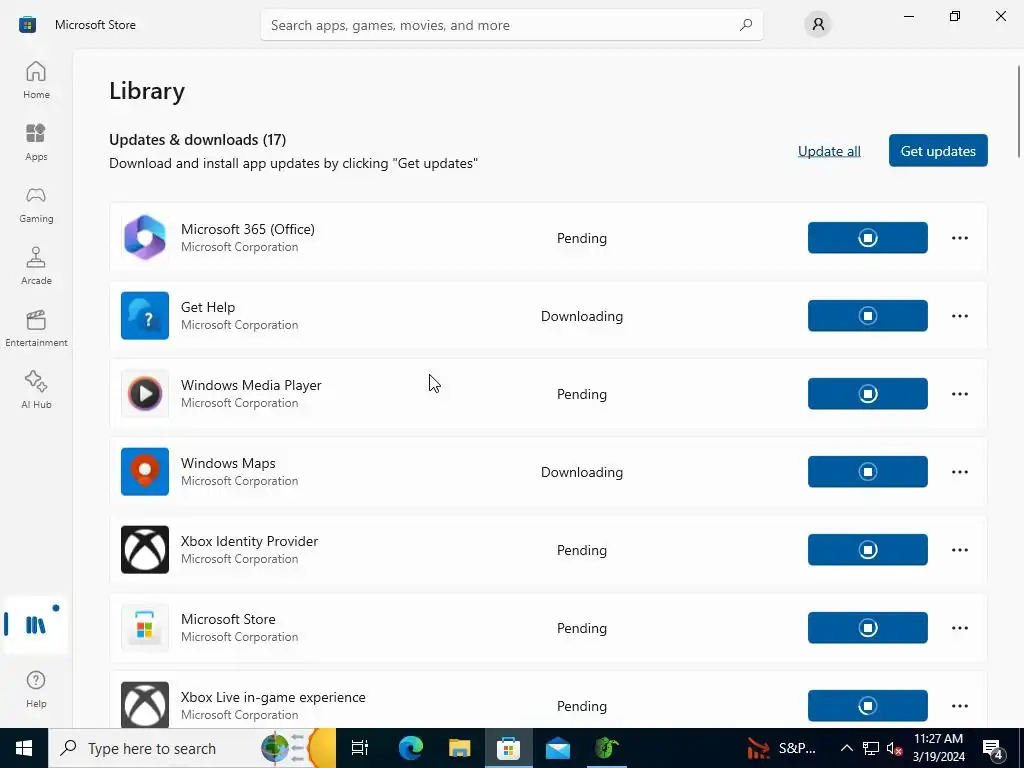Select the Get Help title text
Image resolution: width=1024 pixels, height=768 pixels.
tap(208, 307)
